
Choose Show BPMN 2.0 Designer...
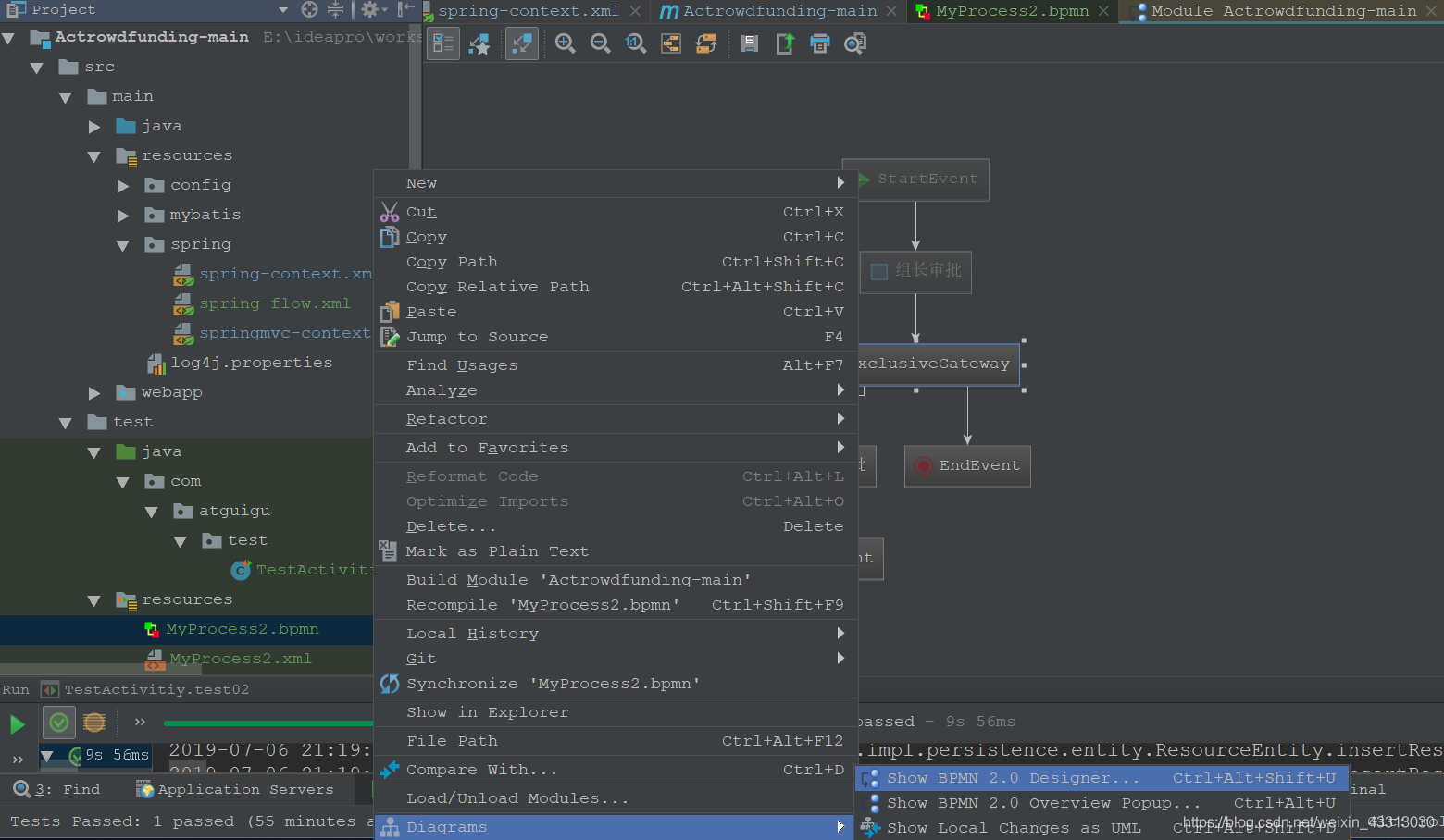[x=1102, y=778]
